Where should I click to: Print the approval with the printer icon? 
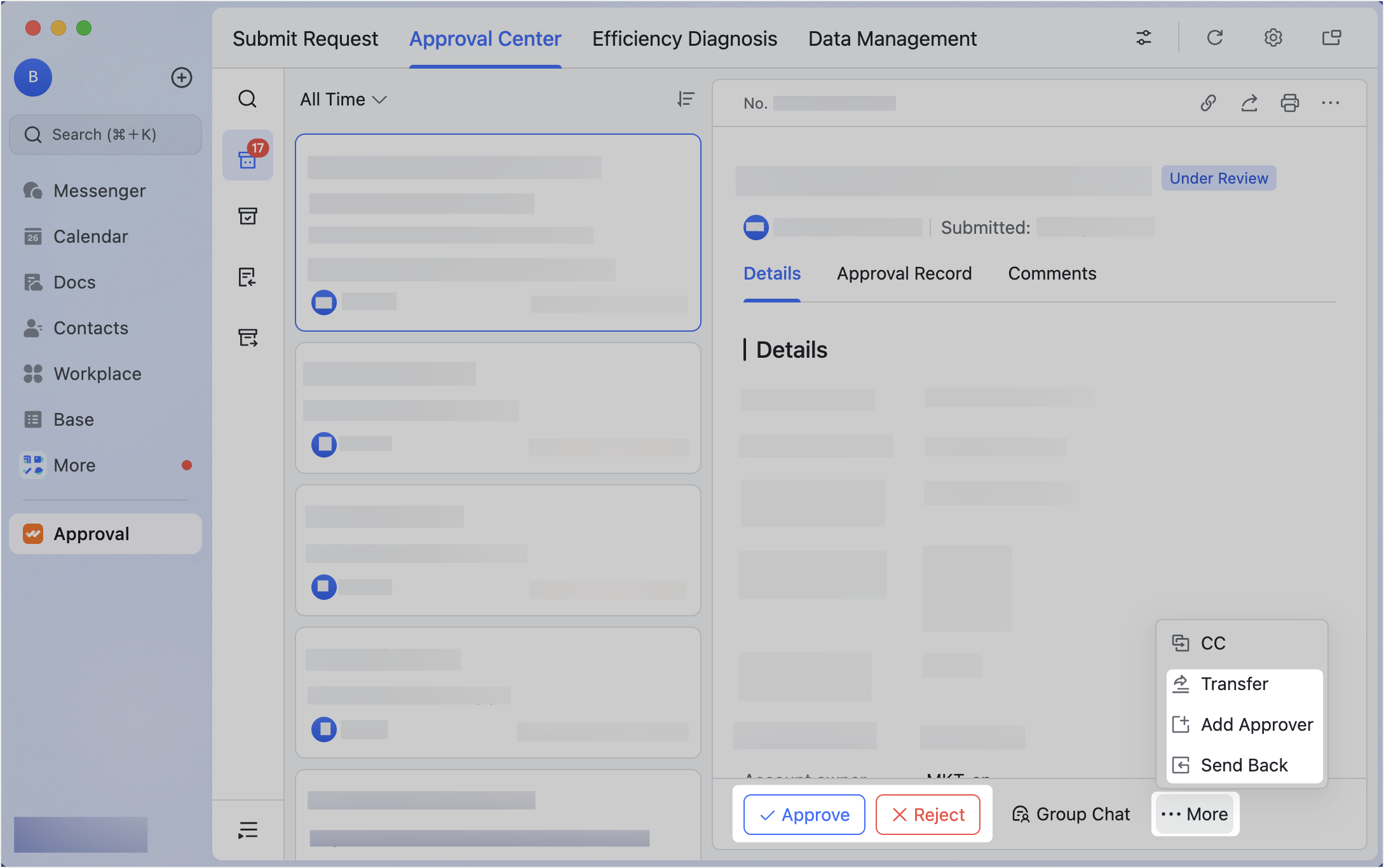point(1289,103)
